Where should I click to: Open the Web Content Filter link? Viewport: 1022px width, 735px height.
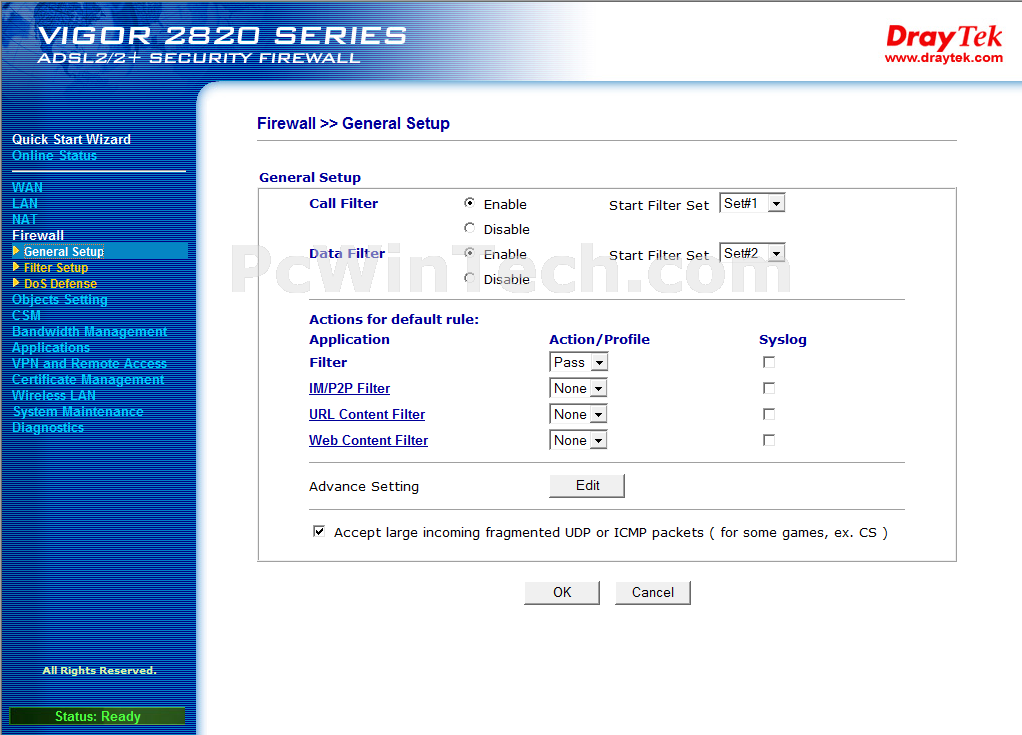click(368, 440)
